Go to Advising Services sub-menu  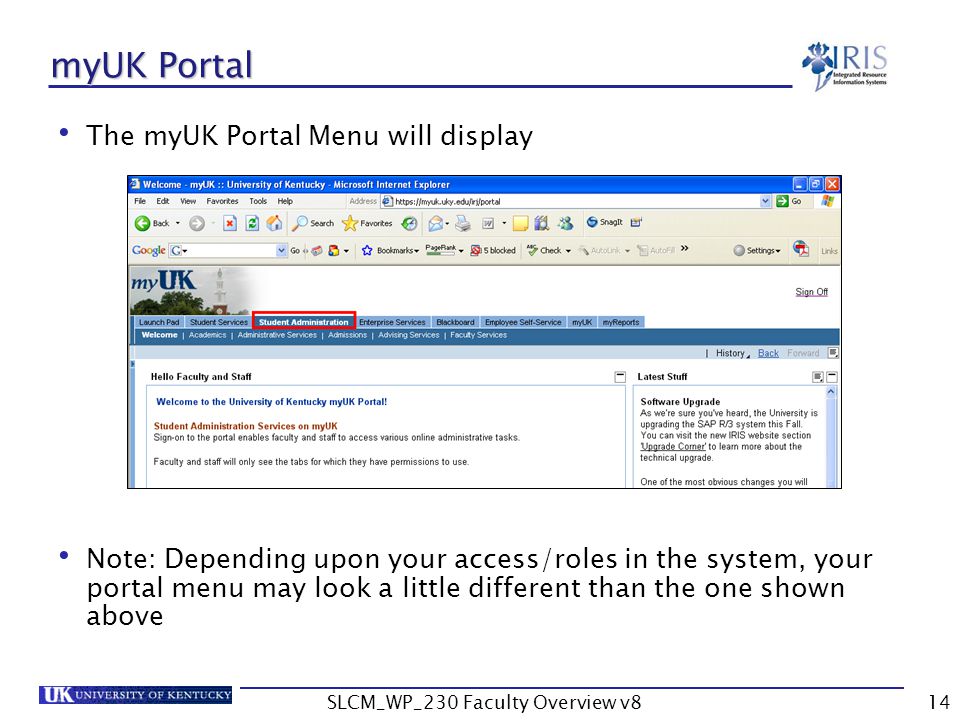408,335
